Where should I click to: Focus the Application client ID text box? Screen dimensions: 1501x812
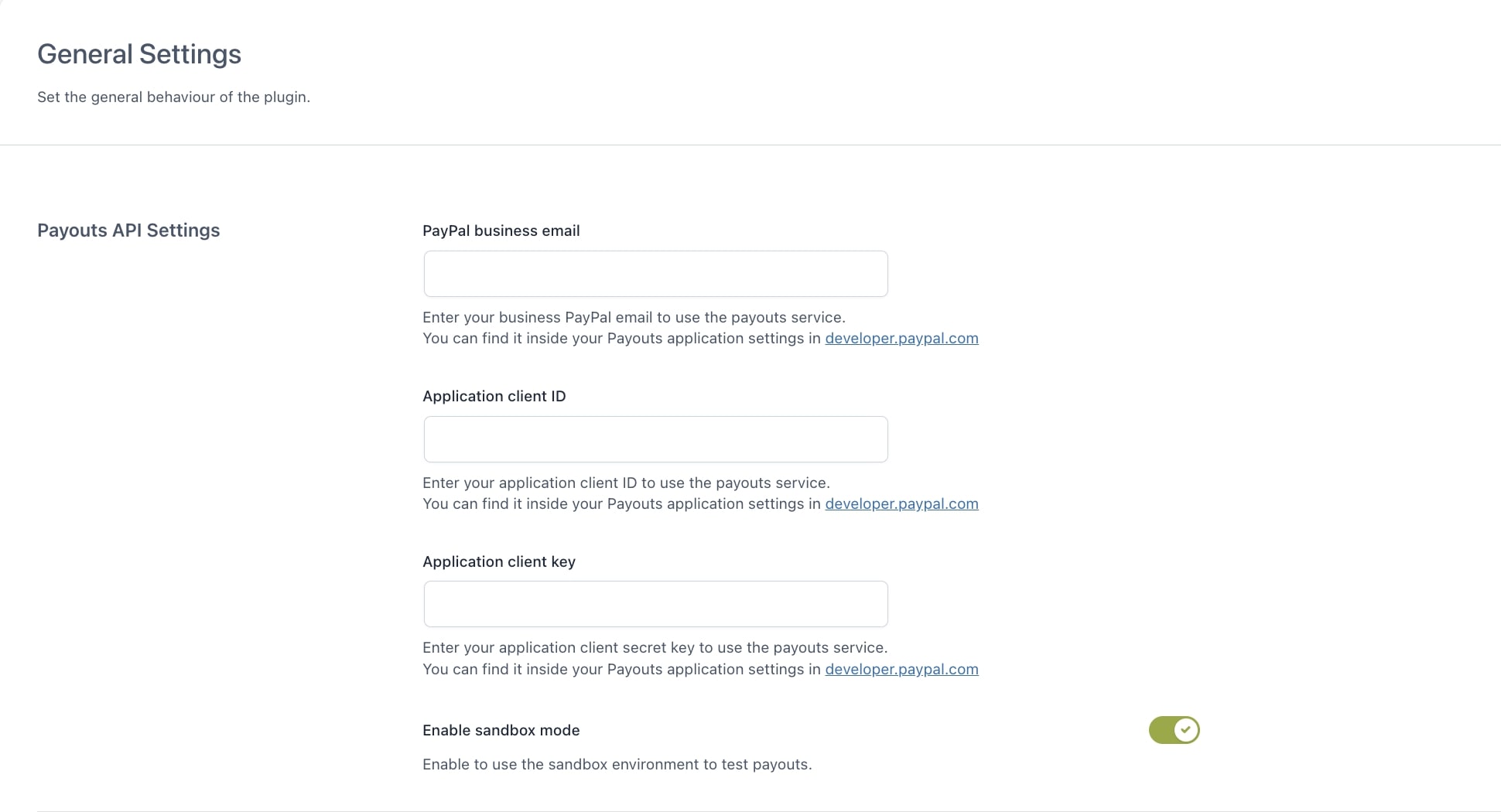[x=655, y=439]
